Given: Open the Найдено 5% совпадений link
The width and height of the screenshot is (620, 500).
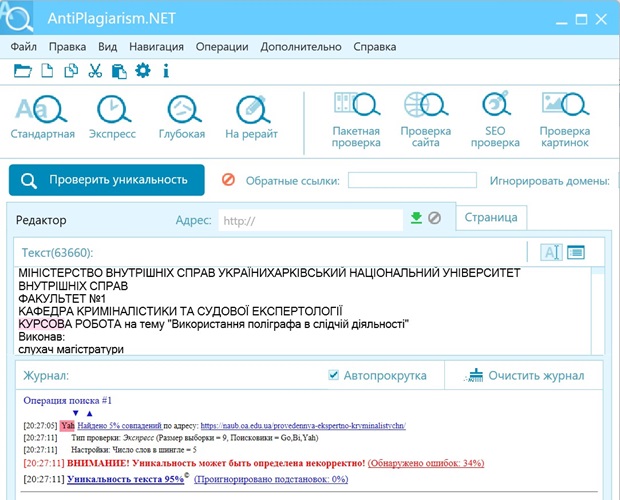Looking at the screenshot, I should pos(120,426).
